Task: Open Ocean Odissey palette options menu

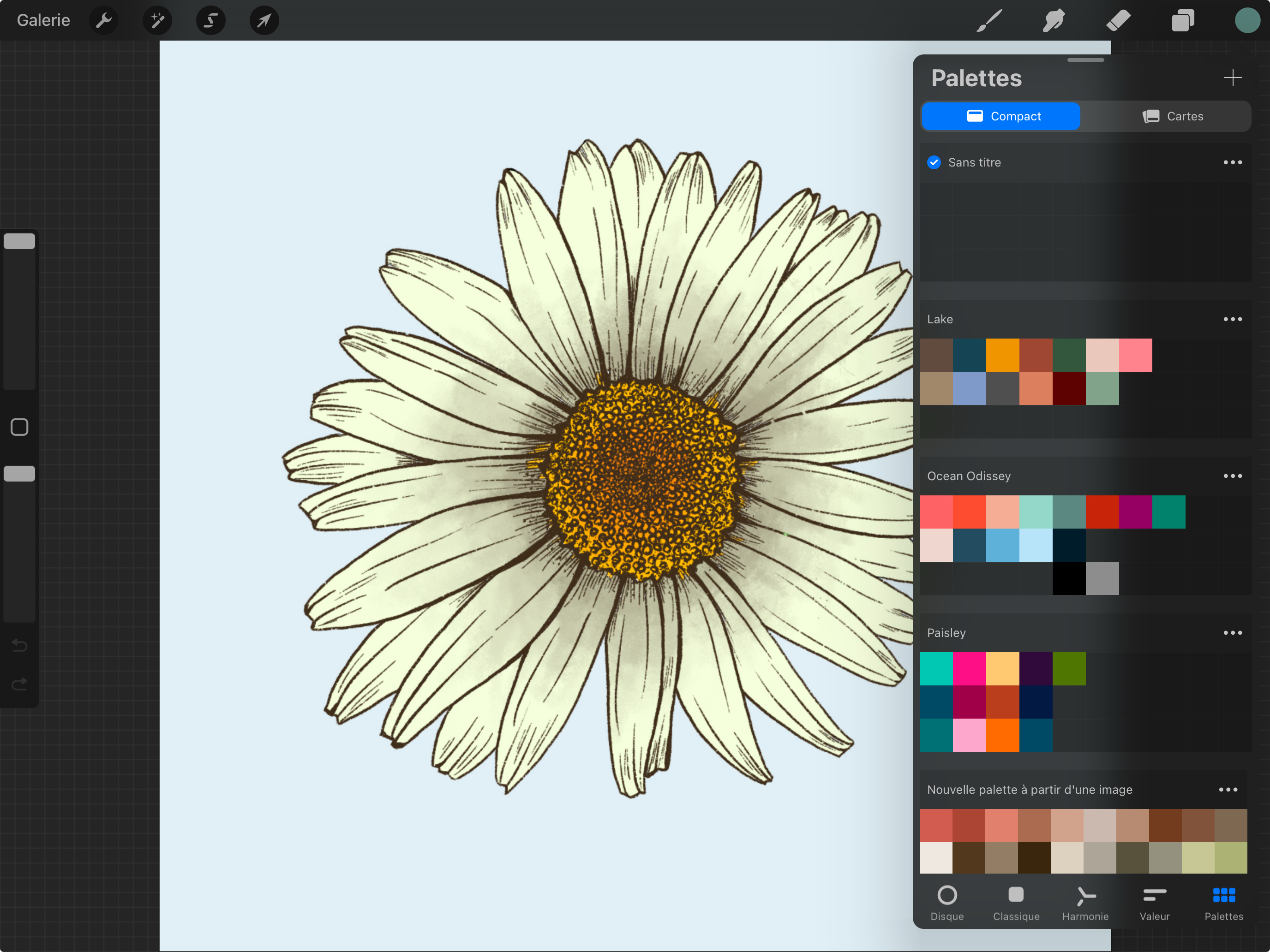Action: click(x=1232, y=476)
